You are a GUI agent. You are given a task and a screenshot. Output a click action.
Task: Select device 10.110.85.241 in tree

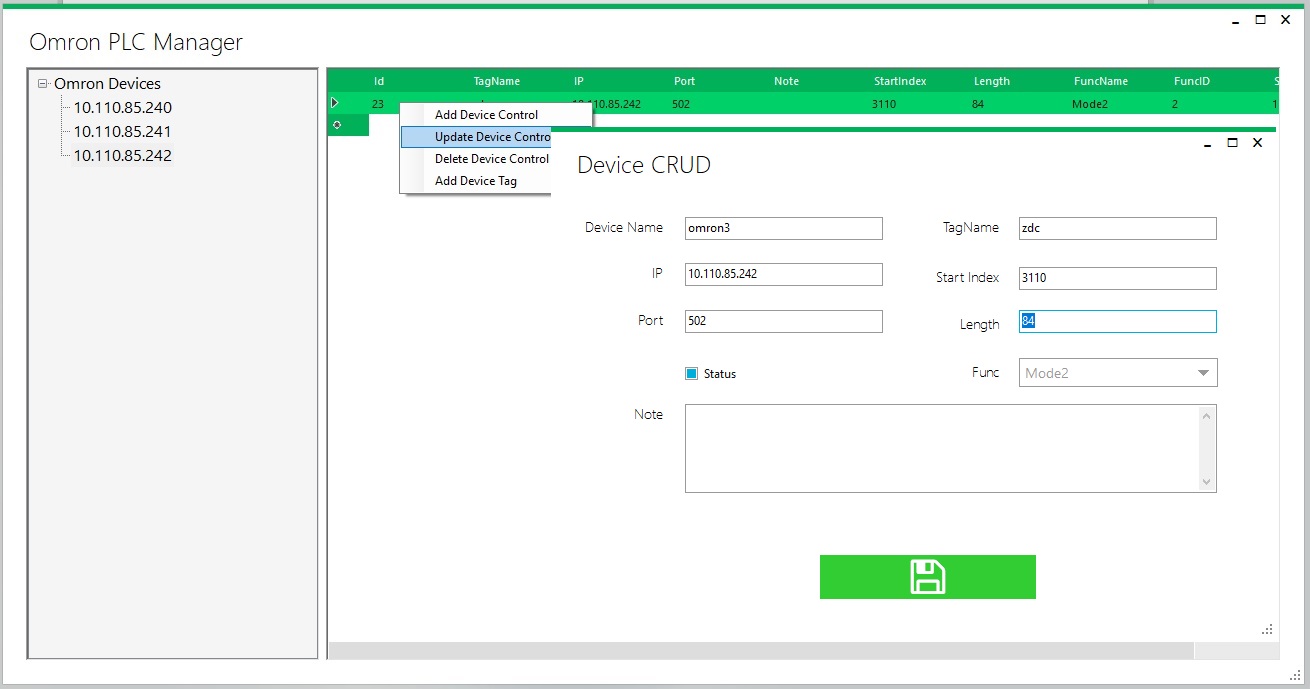click(123, 132)
